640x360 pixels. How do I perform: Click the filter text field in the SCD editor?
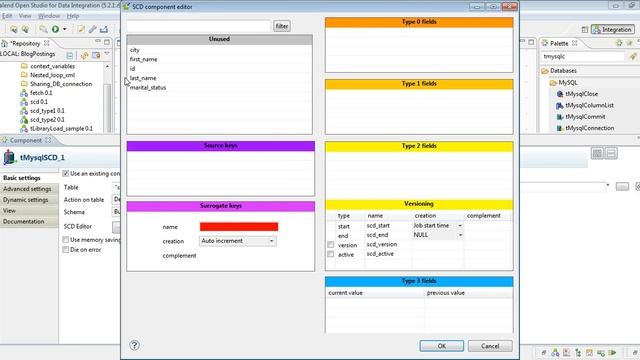coord(199,26)
